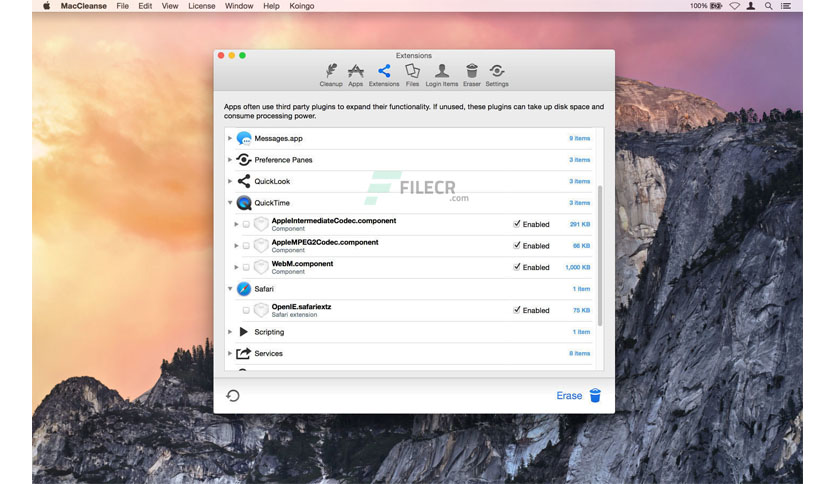Open the Help menu
Image resolution: width=836 pixels, height=484 pixels.
pos(271,6)
